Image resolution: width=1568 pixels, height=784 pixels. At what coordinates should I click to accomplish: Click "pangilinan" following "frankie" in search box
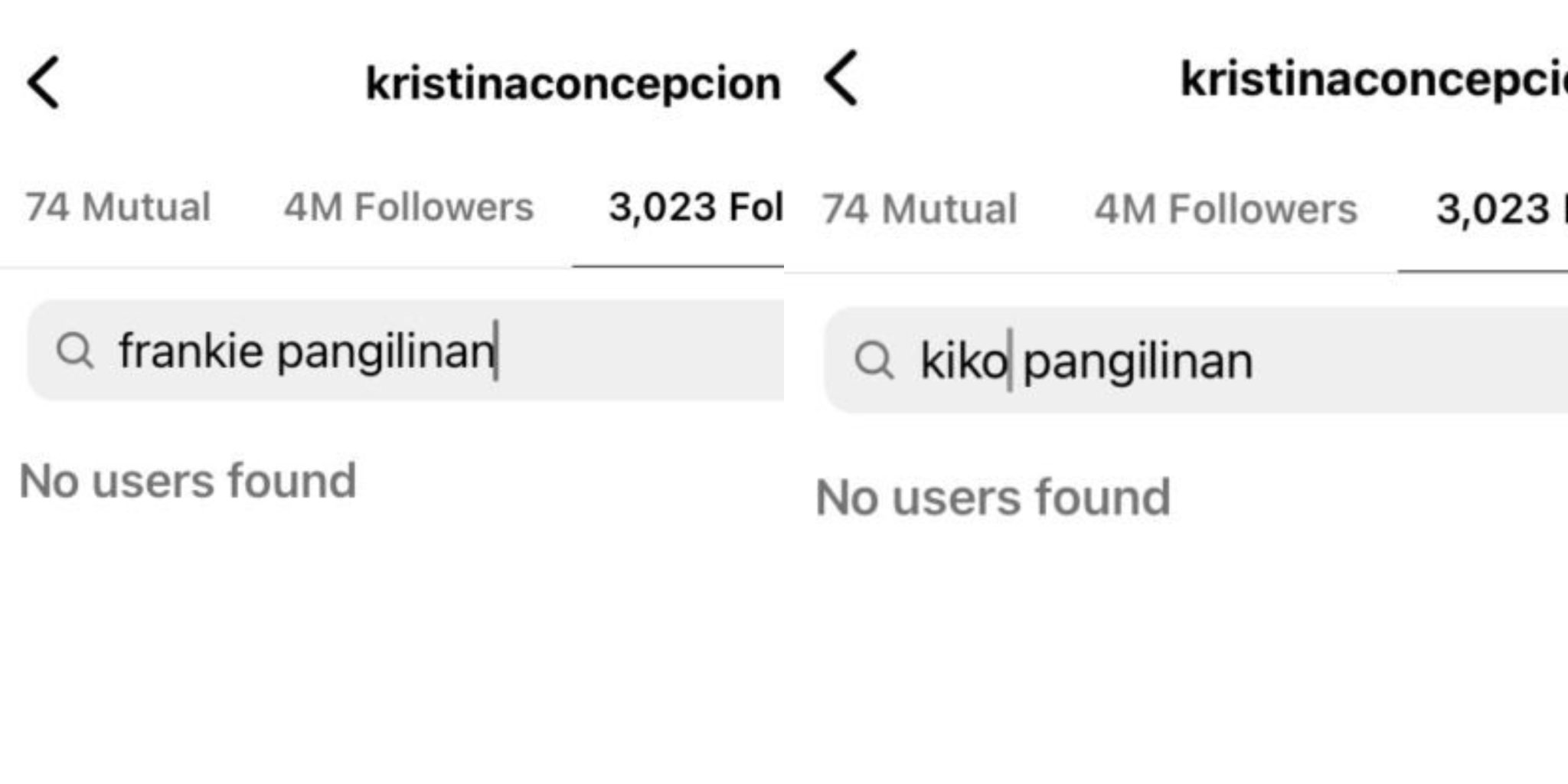385,352
